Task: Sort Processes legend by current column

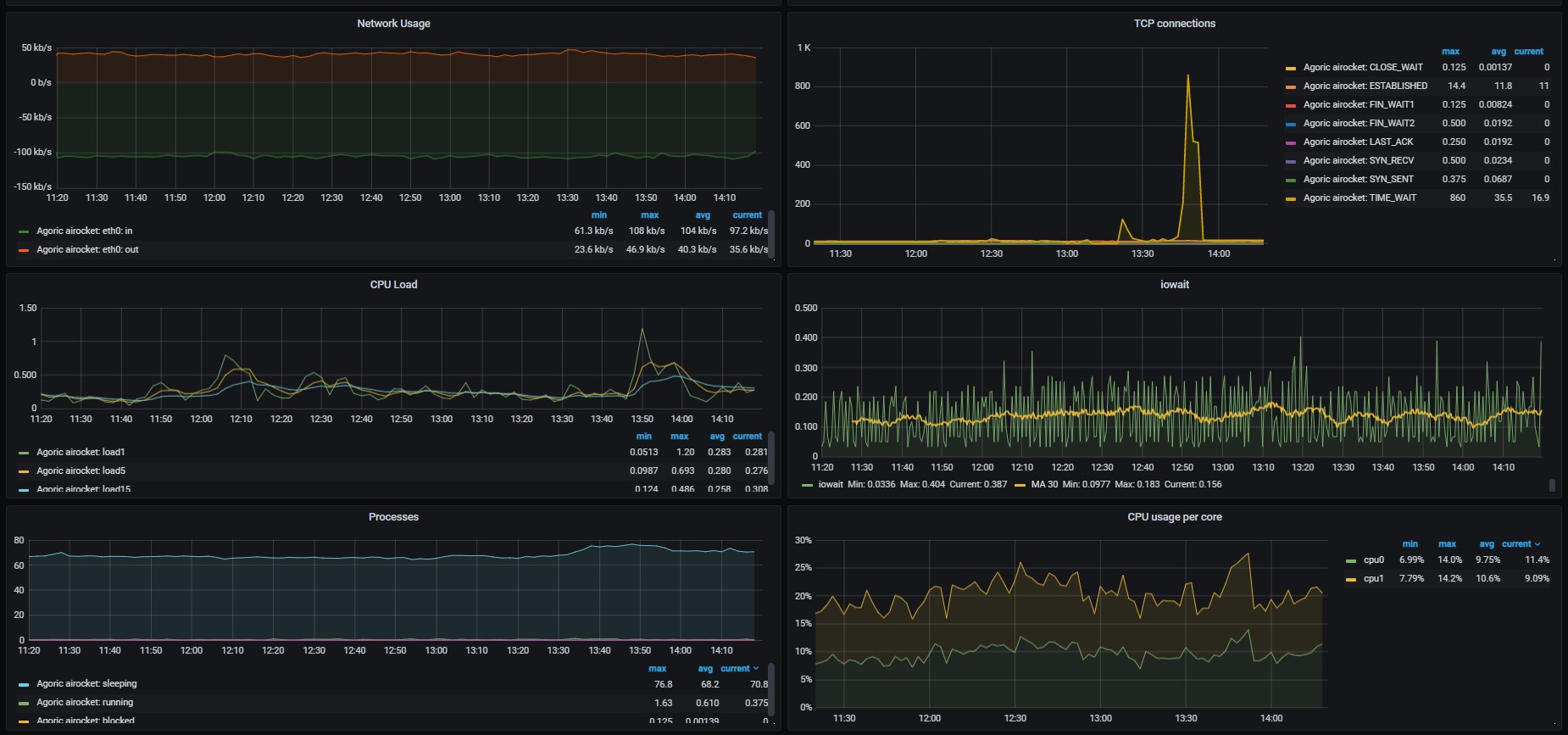Action: click(736, 669)
